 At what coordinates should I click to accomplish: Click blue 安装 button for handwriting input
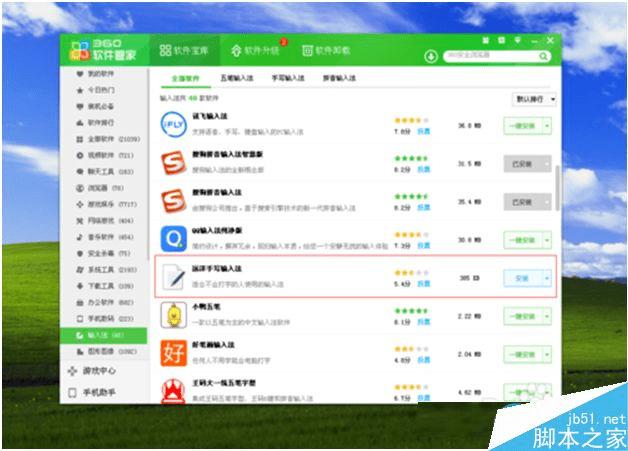tap(523, 278)
